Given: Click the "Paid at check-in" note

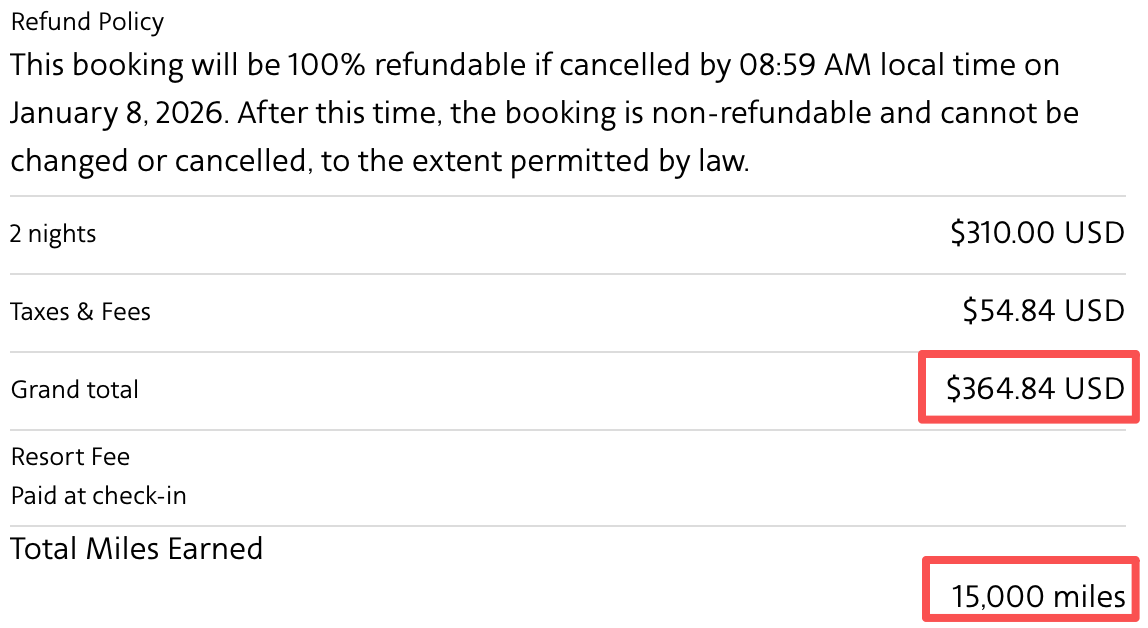Looking at the screenshot, I should [x=98, y=495].
